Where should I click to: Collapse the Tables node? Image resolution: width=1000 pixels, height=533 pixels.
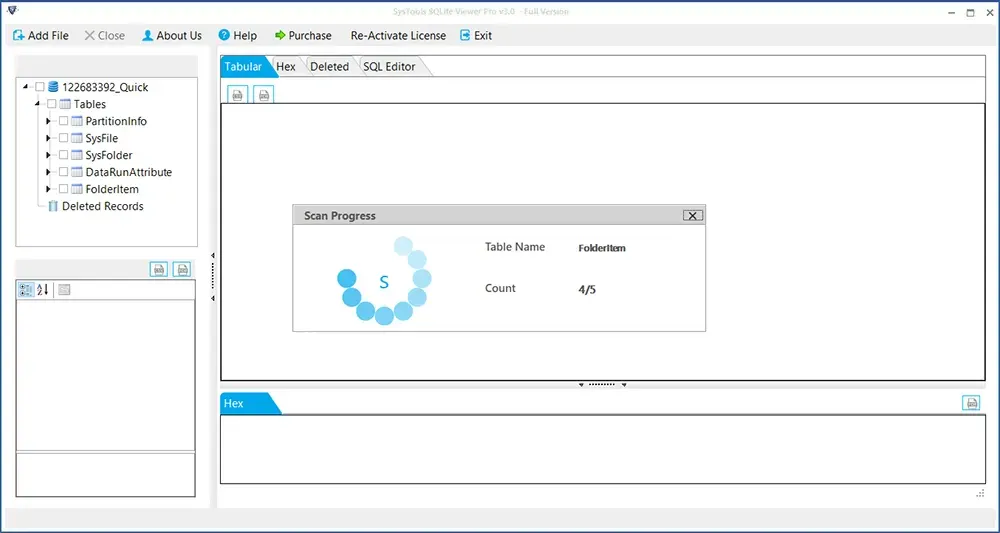(x=37, y=104)
